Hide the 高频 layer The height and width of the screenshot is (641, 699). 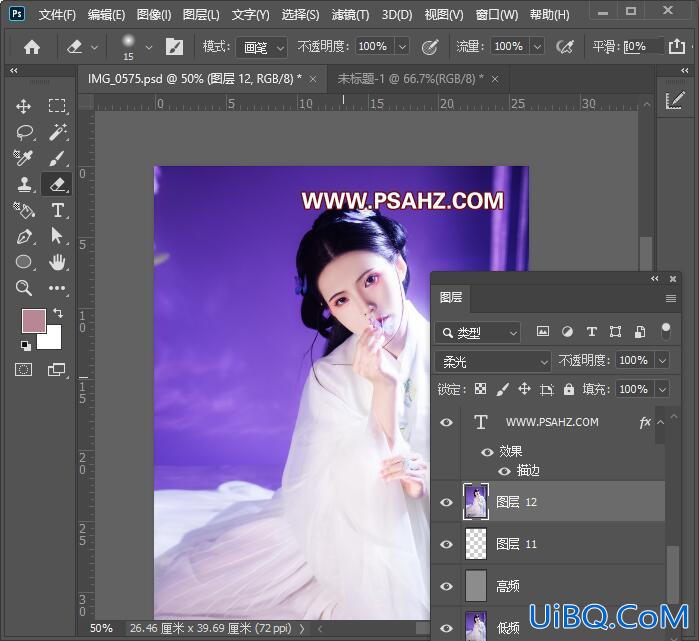[x=446, y=586]
